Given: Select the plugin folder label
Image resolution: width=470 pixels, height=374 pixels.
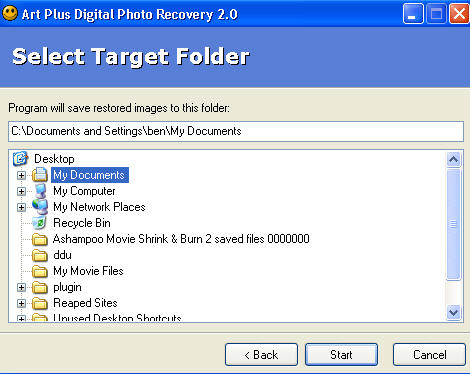Looking at the screenshot, I should [67, 287].
